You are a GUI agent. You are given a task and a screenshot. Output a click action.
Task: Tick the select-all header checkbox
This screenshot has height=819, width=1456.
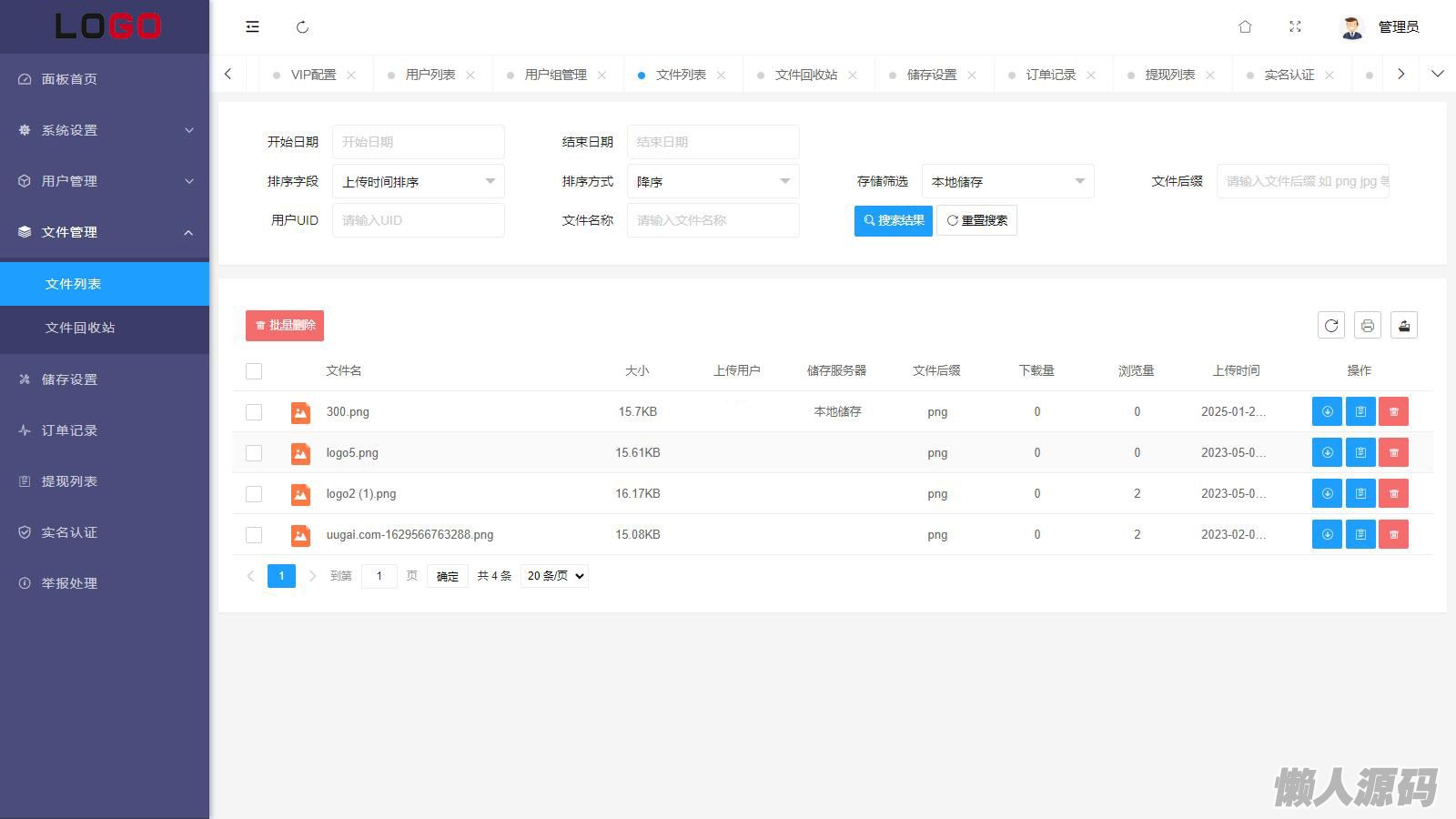[254, 371]
